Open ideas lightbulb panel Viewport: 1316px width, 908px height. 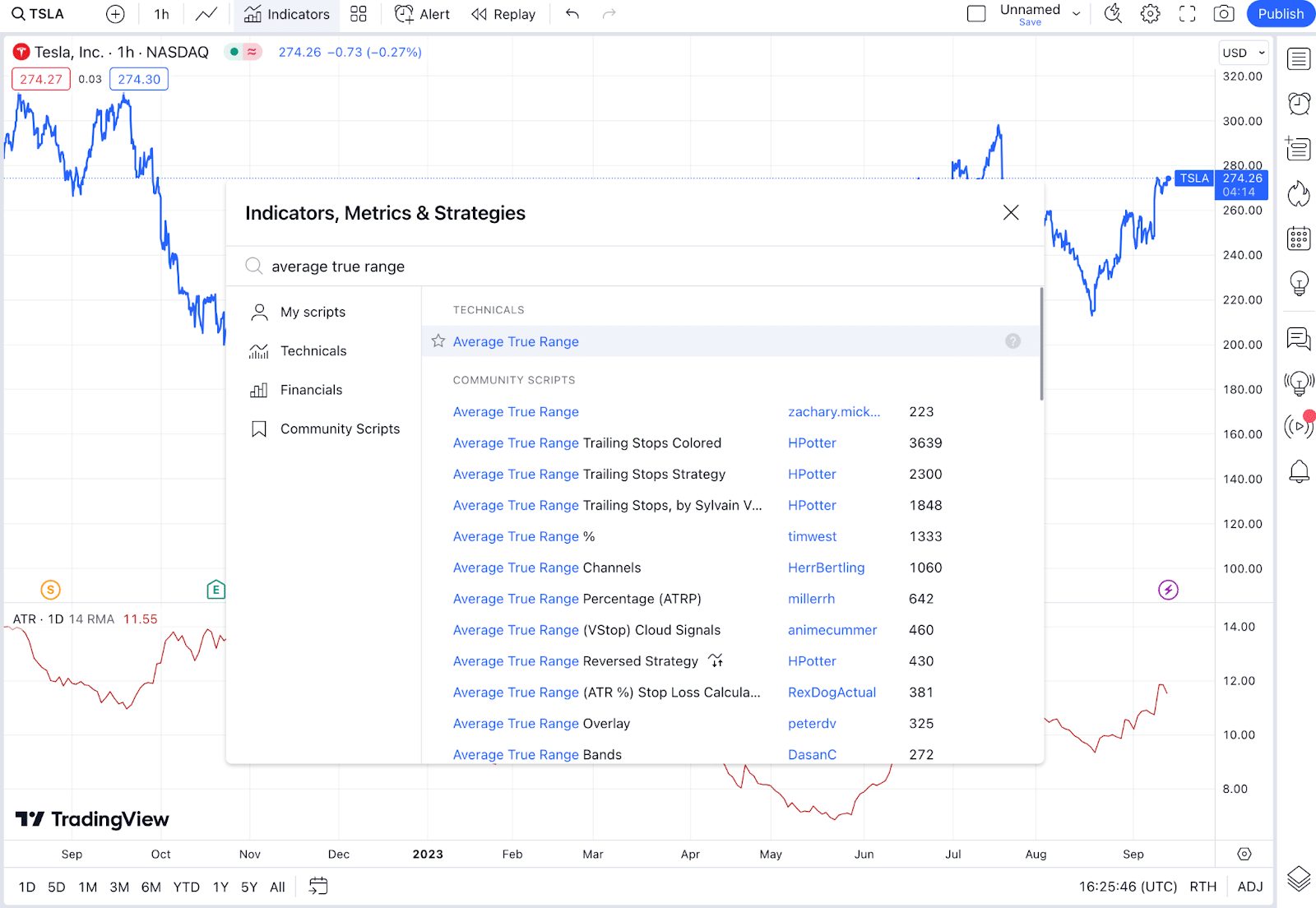(1299, 284)
